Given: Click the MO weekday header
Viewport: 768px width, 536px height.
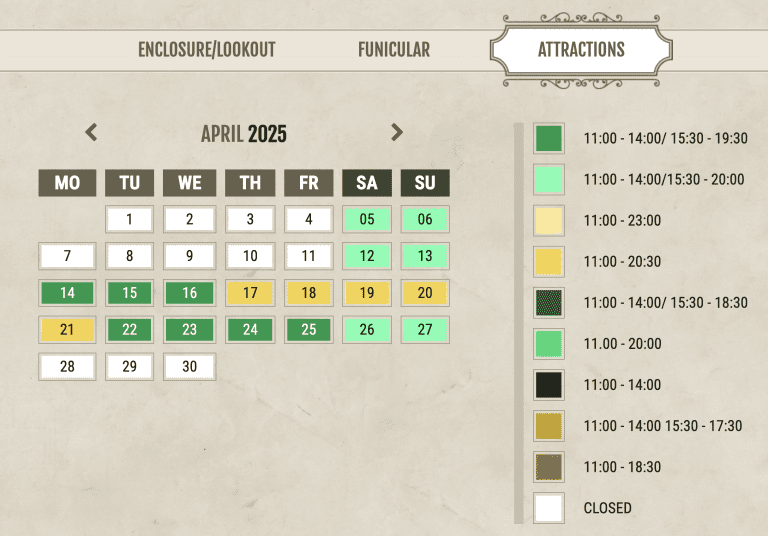Looking at the screenshot, I should click(67, 183).
